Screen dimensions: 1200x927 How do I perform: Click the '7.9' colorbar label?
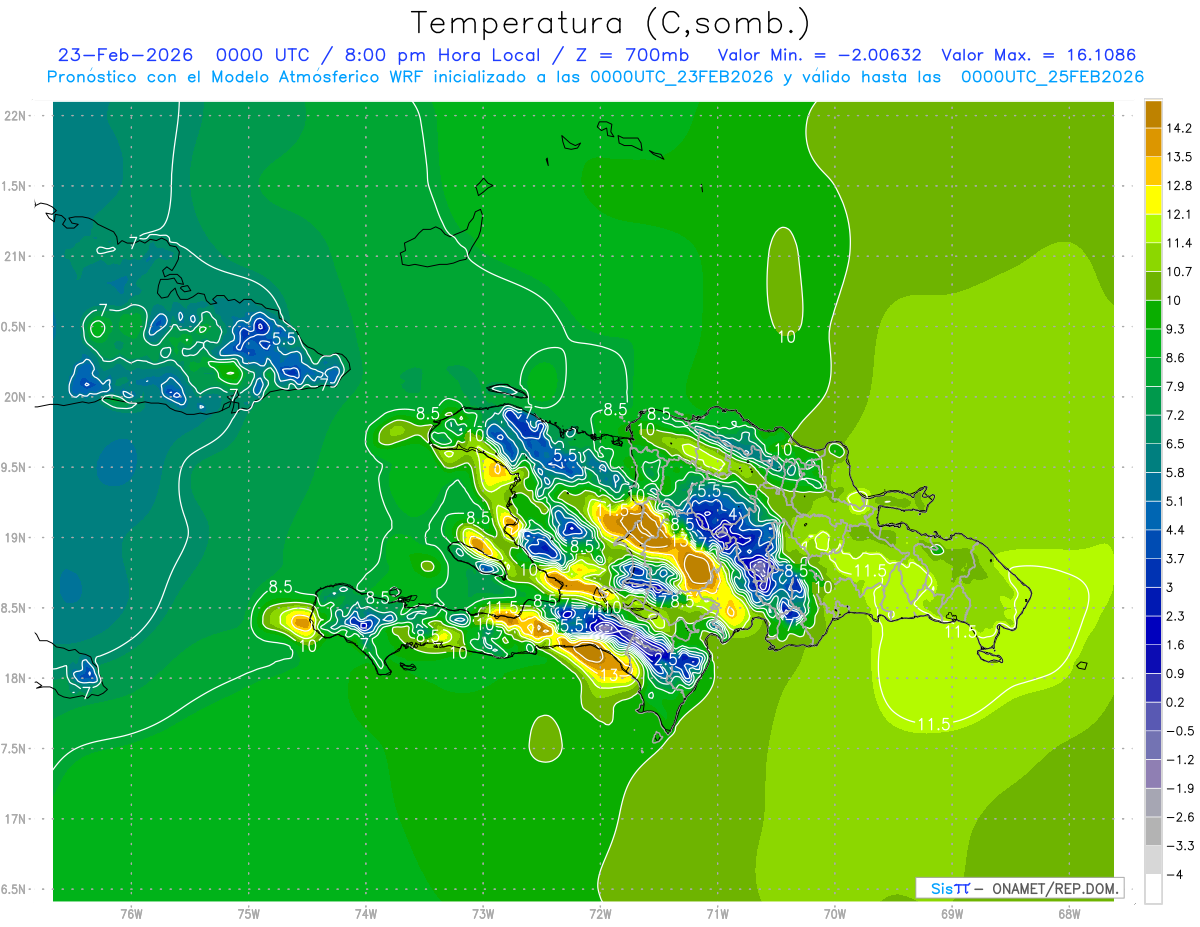pyautogui.click(x=1176, y=387)
